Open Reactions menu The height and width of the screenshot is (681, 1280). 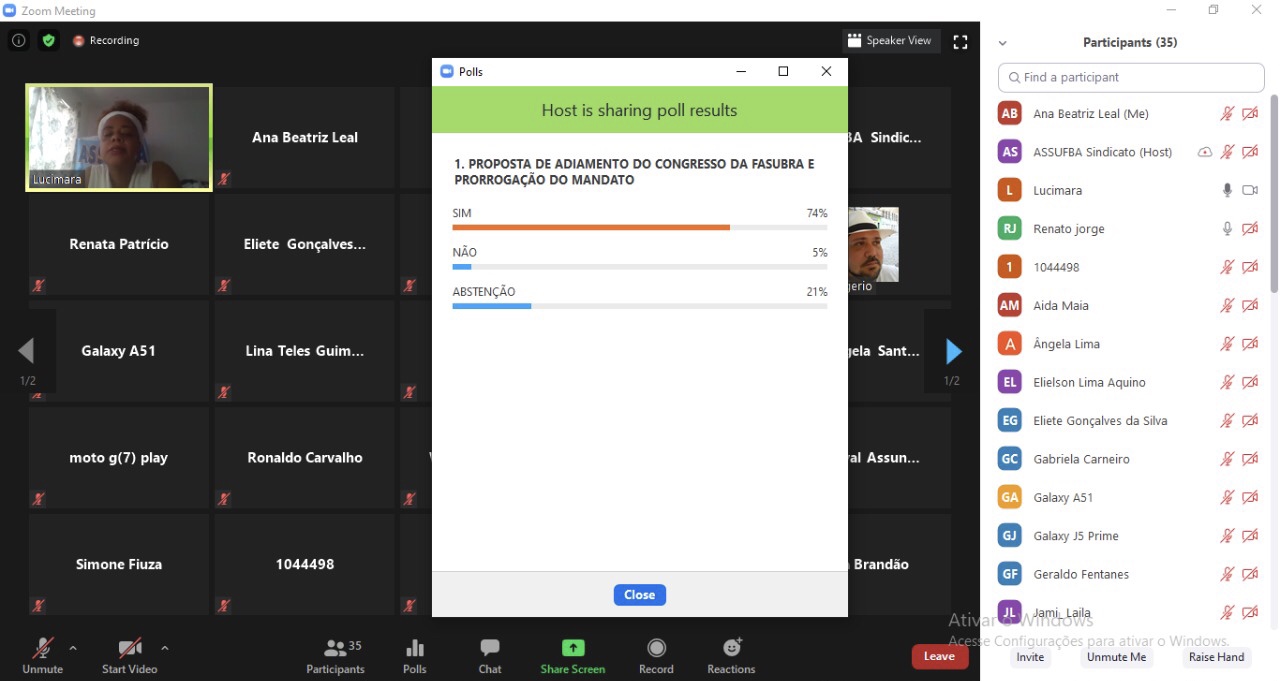point(731,656)
